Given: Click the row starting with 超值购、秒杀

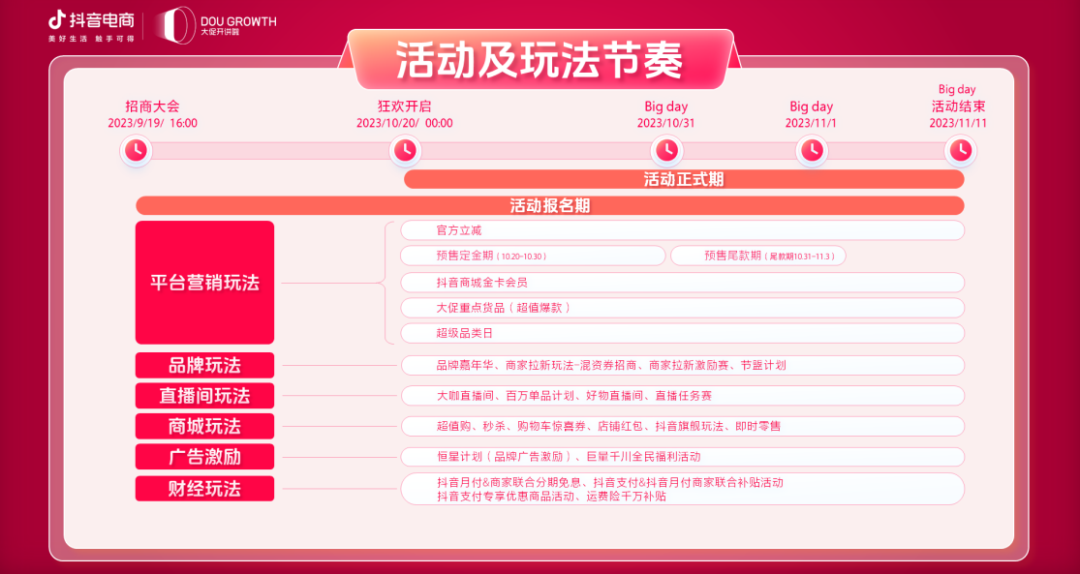Looking at the screenshot, I should [682, 427].
